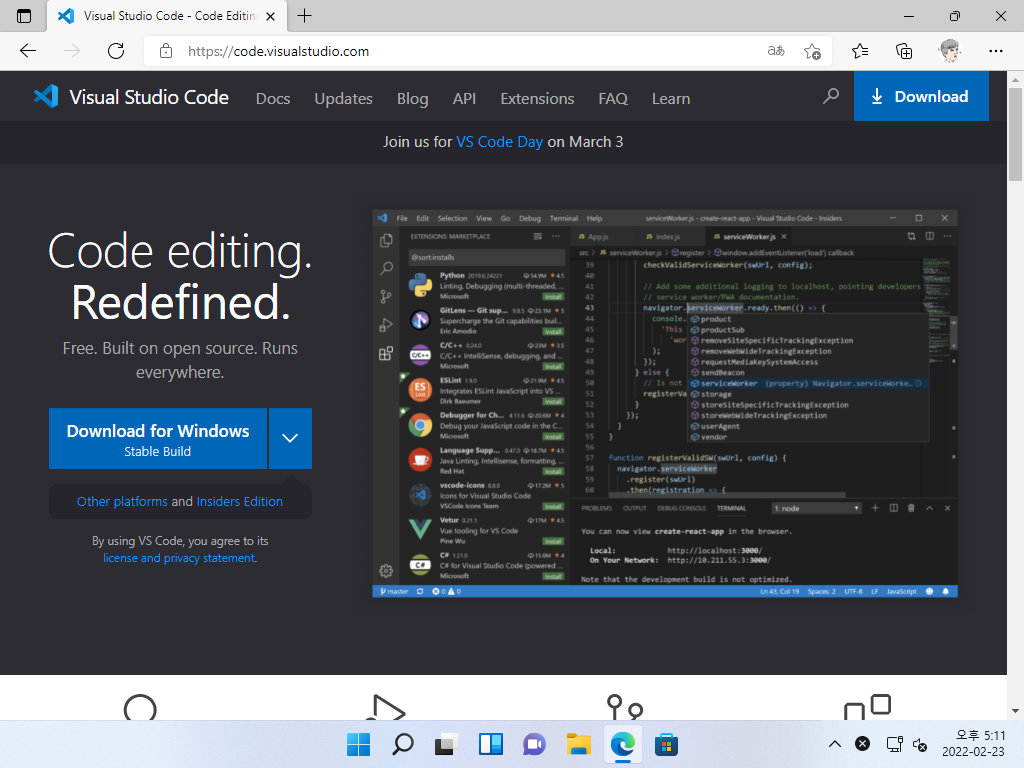The image size is (1024, 768).
Task: Click the muted volume tray icon
Action: pyautogui.click(x=920, y=744)
